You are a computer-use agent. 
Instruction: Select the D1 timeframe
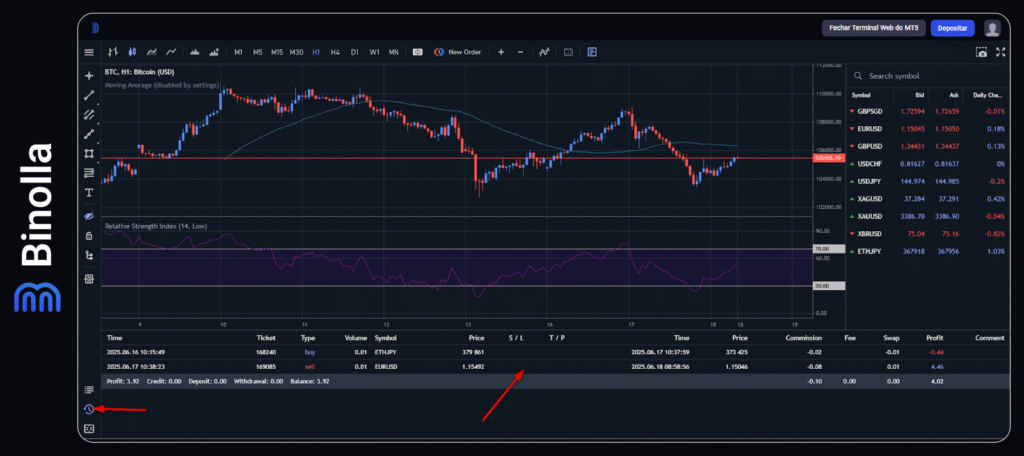(x=354, y=52)
